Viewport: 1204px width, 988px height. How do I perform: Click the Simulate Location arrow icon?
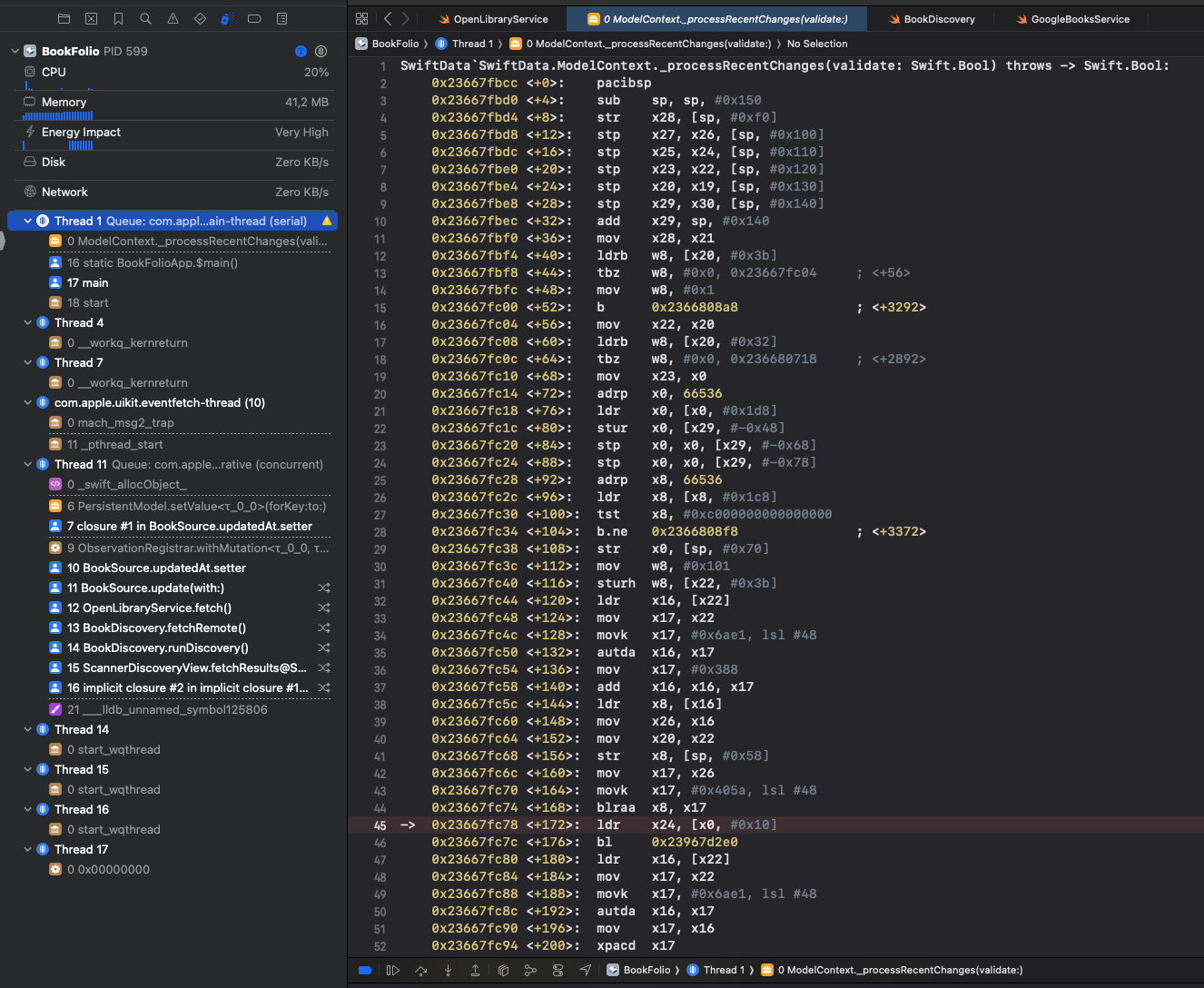[586, 970]
